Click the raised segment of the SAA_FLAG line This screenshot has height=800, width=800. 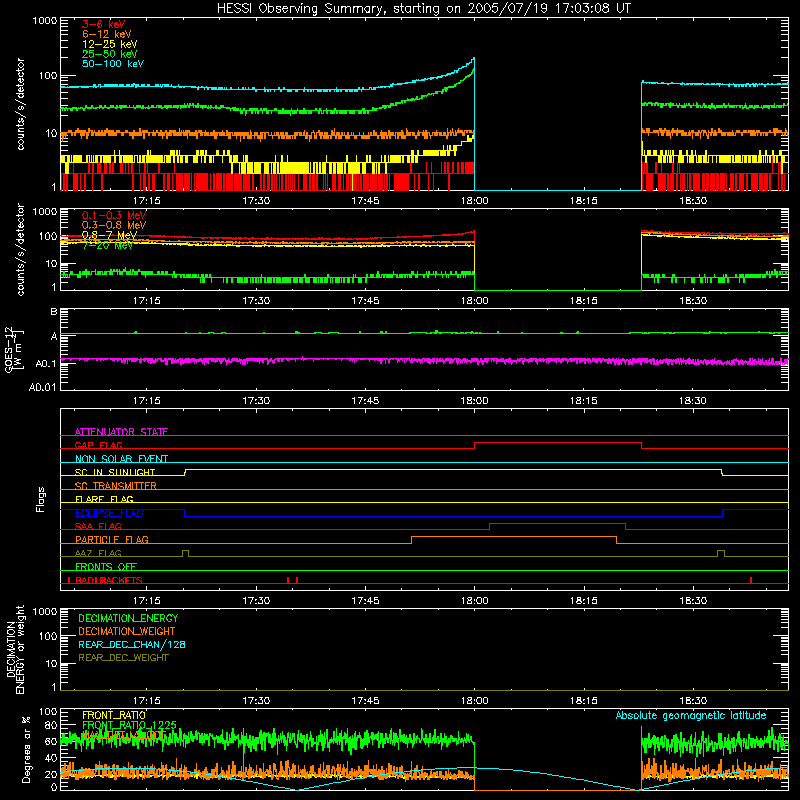(557, 523)
